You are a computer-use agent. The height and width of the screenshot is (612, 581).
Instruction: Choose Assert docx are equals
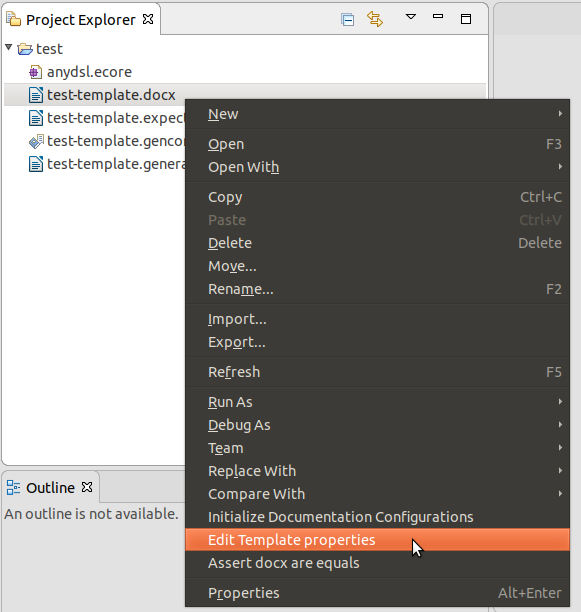(x=377, y=564)
